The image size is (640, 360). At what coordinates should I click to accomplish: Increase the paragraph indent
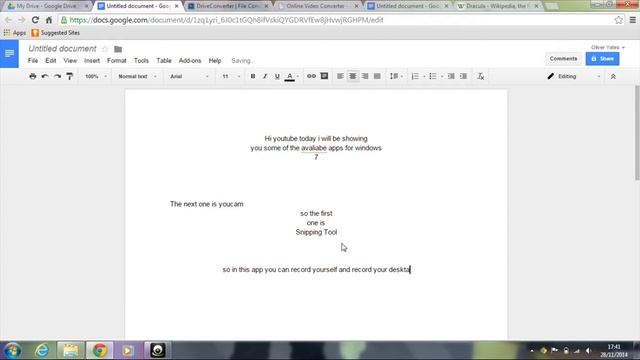pos(463,76)
